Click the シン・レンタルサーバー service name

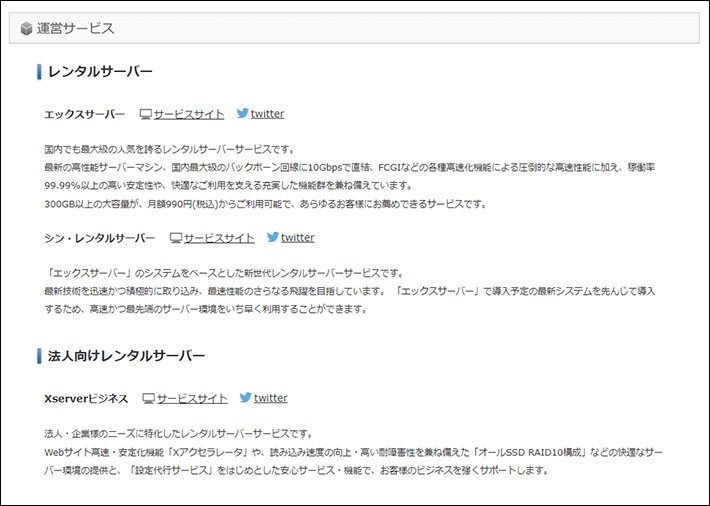pos(100,238)
